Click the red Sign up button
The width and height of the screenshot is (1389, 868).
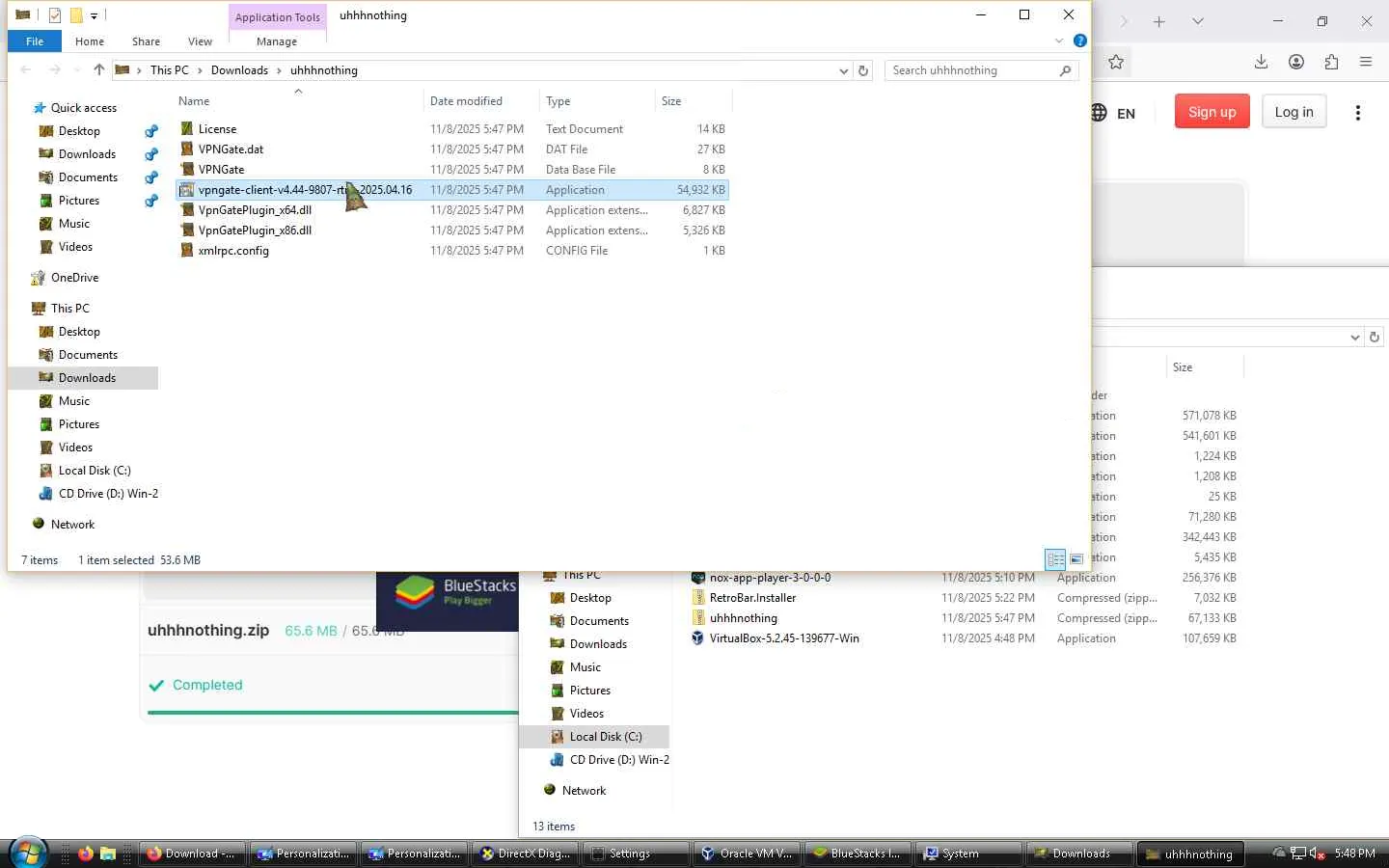[x=1212, y=112]
